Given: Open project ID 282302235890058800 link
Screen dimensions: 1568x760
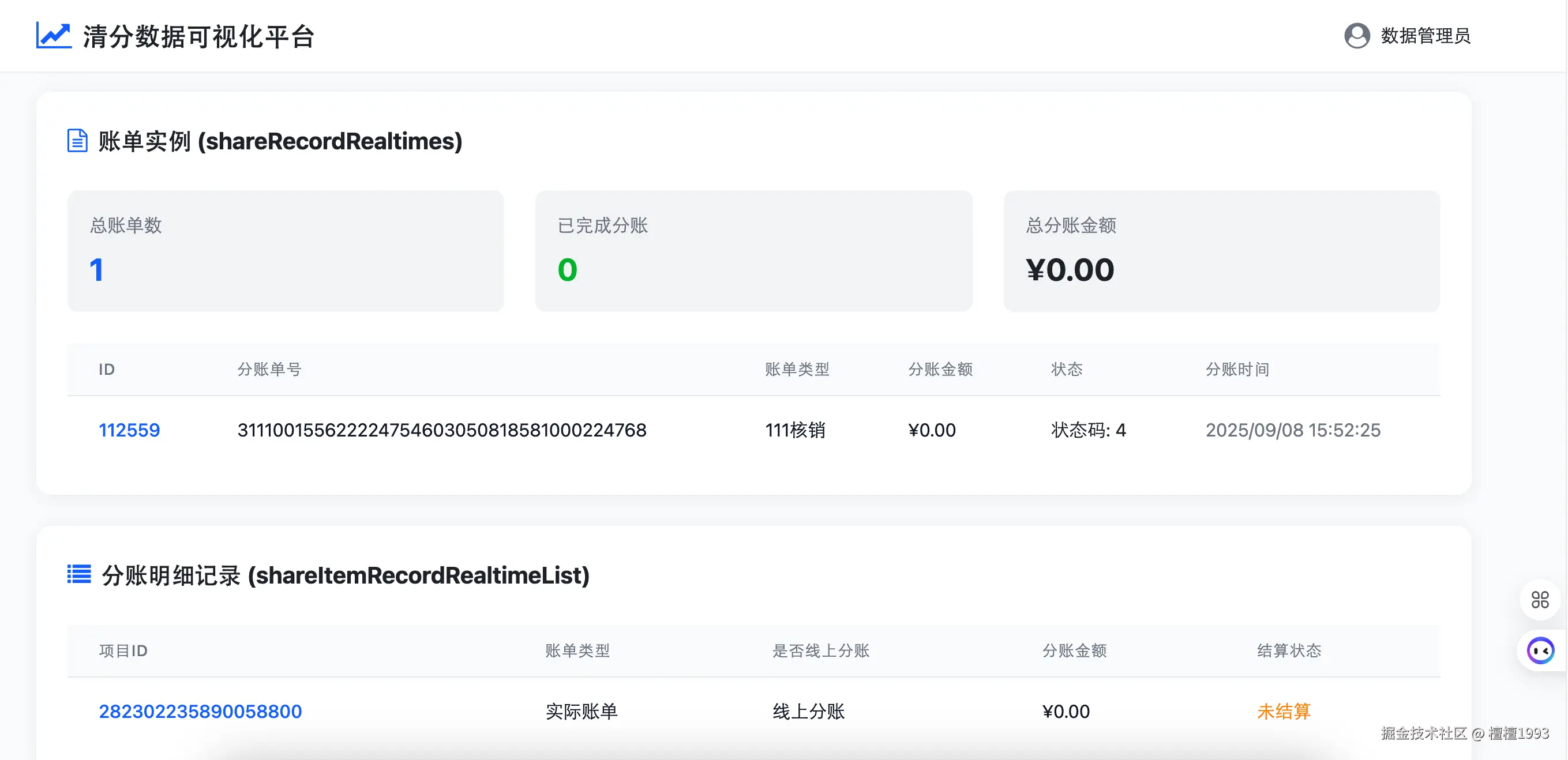Looking at the screenshot, I should coord(200,712).
